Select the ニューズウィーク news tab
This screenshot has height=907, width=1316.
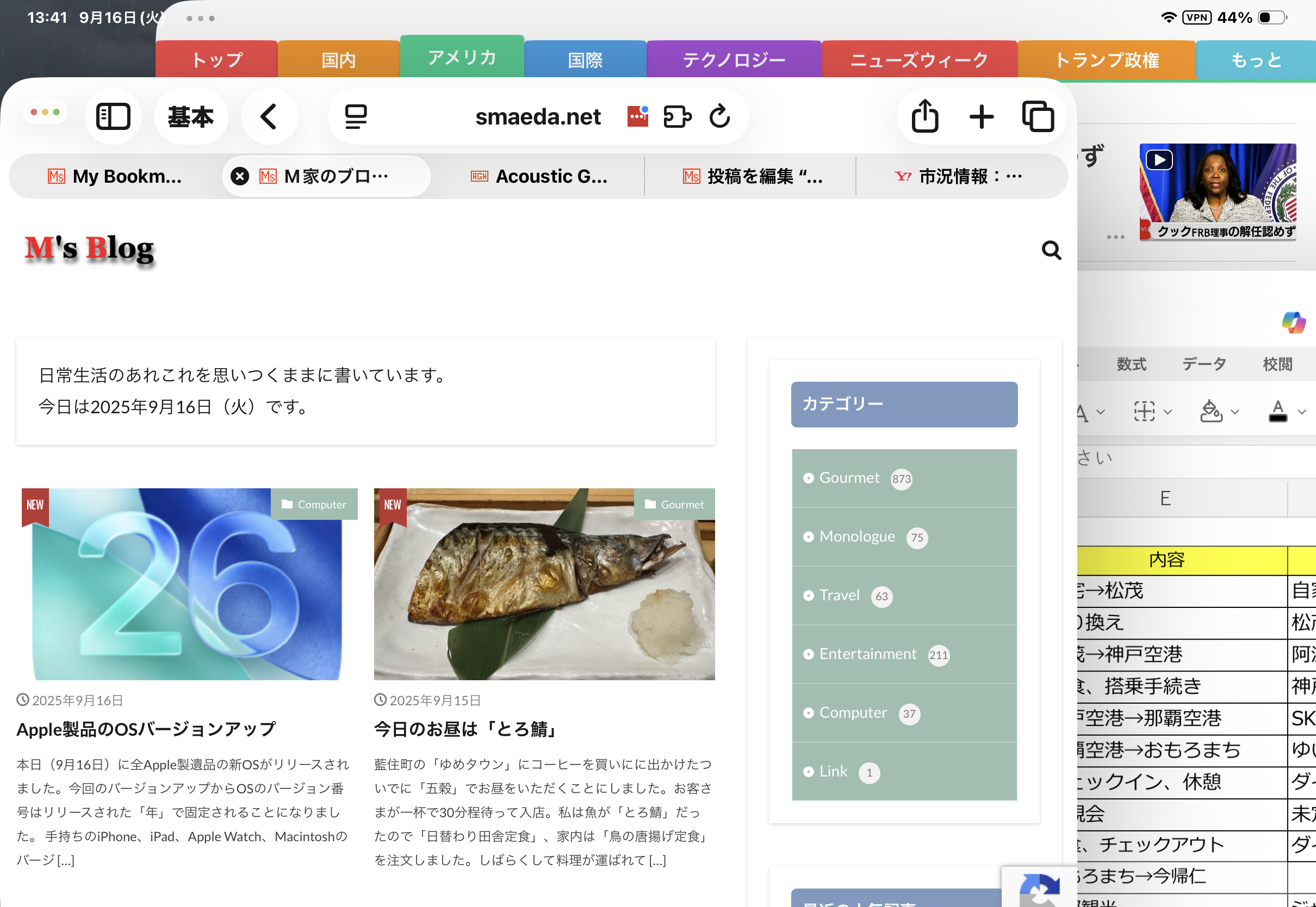(x=920, y=60)
